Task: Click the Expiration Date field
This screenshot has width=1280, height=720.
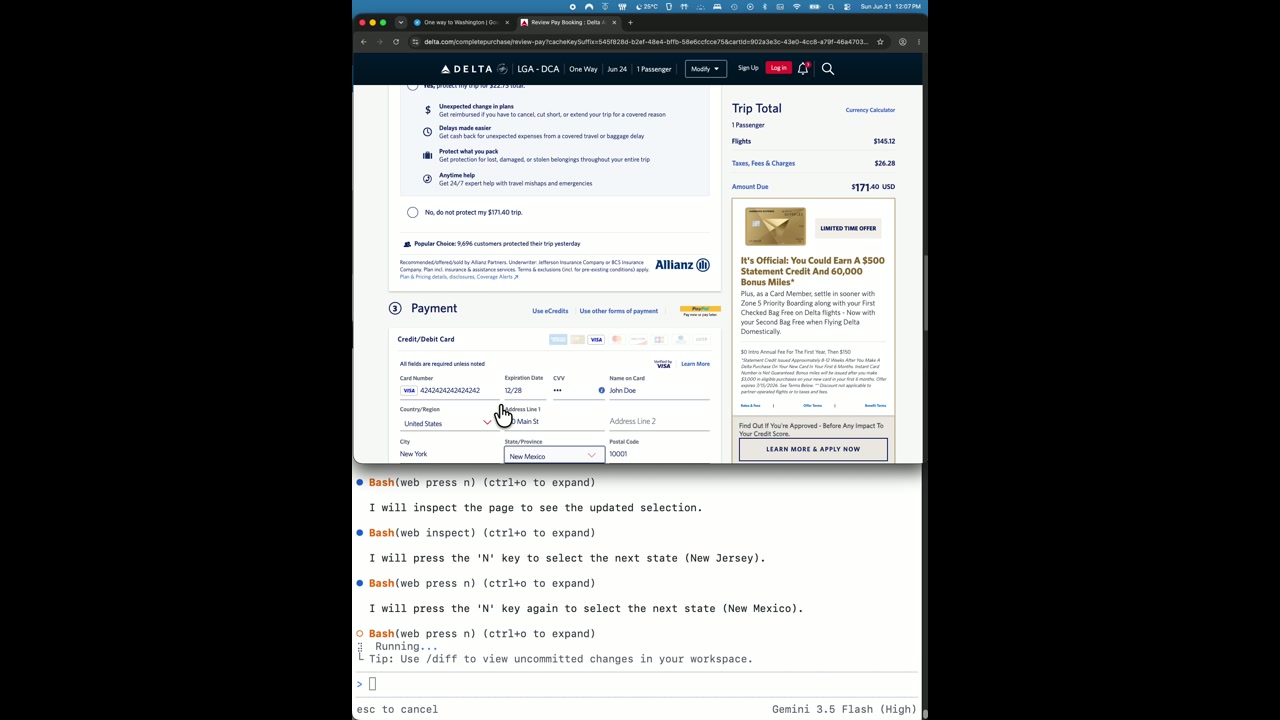Action: pos(524,390)
